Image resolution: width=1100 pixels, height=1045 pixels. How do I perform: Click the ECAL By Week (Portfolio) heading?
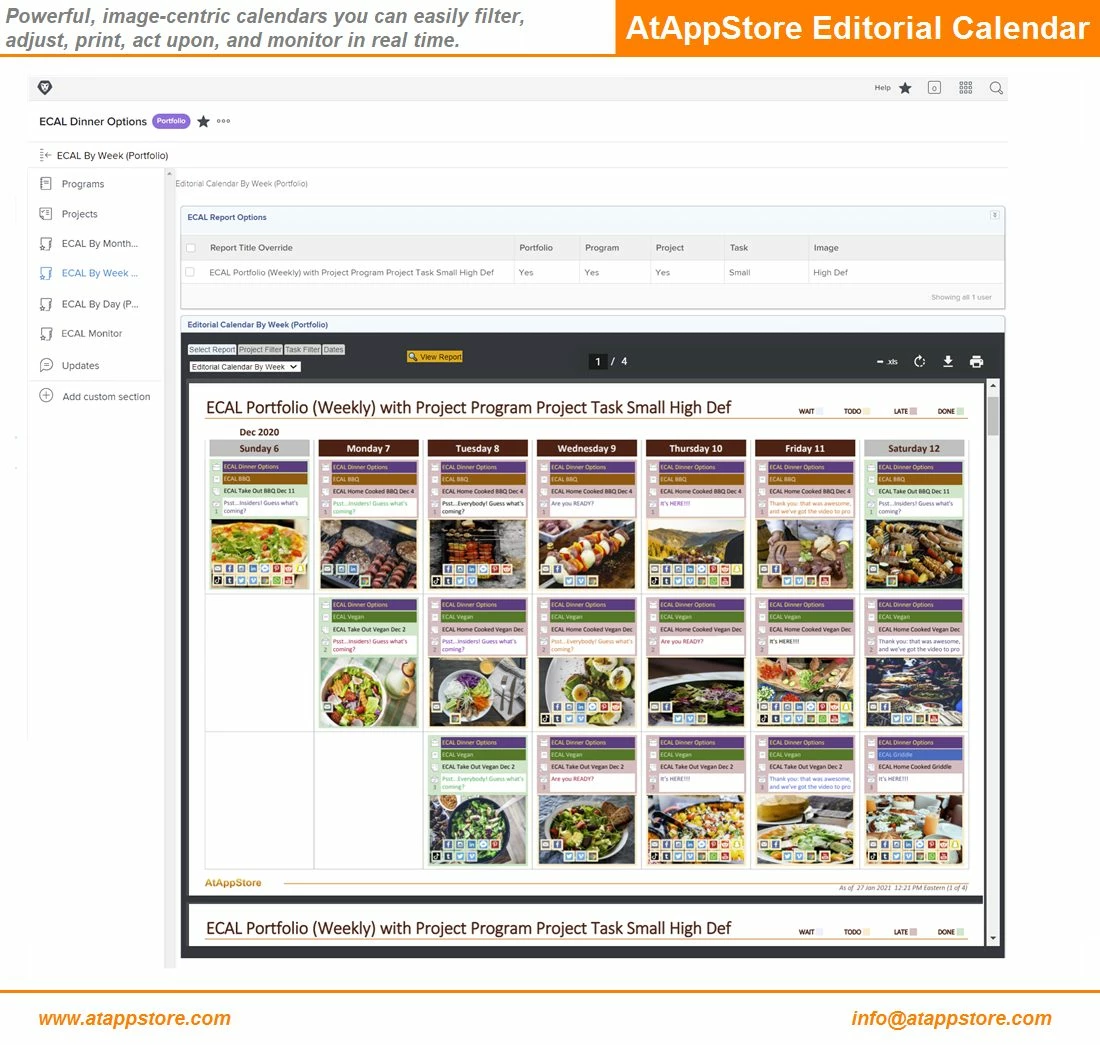(x=112, y=155)
